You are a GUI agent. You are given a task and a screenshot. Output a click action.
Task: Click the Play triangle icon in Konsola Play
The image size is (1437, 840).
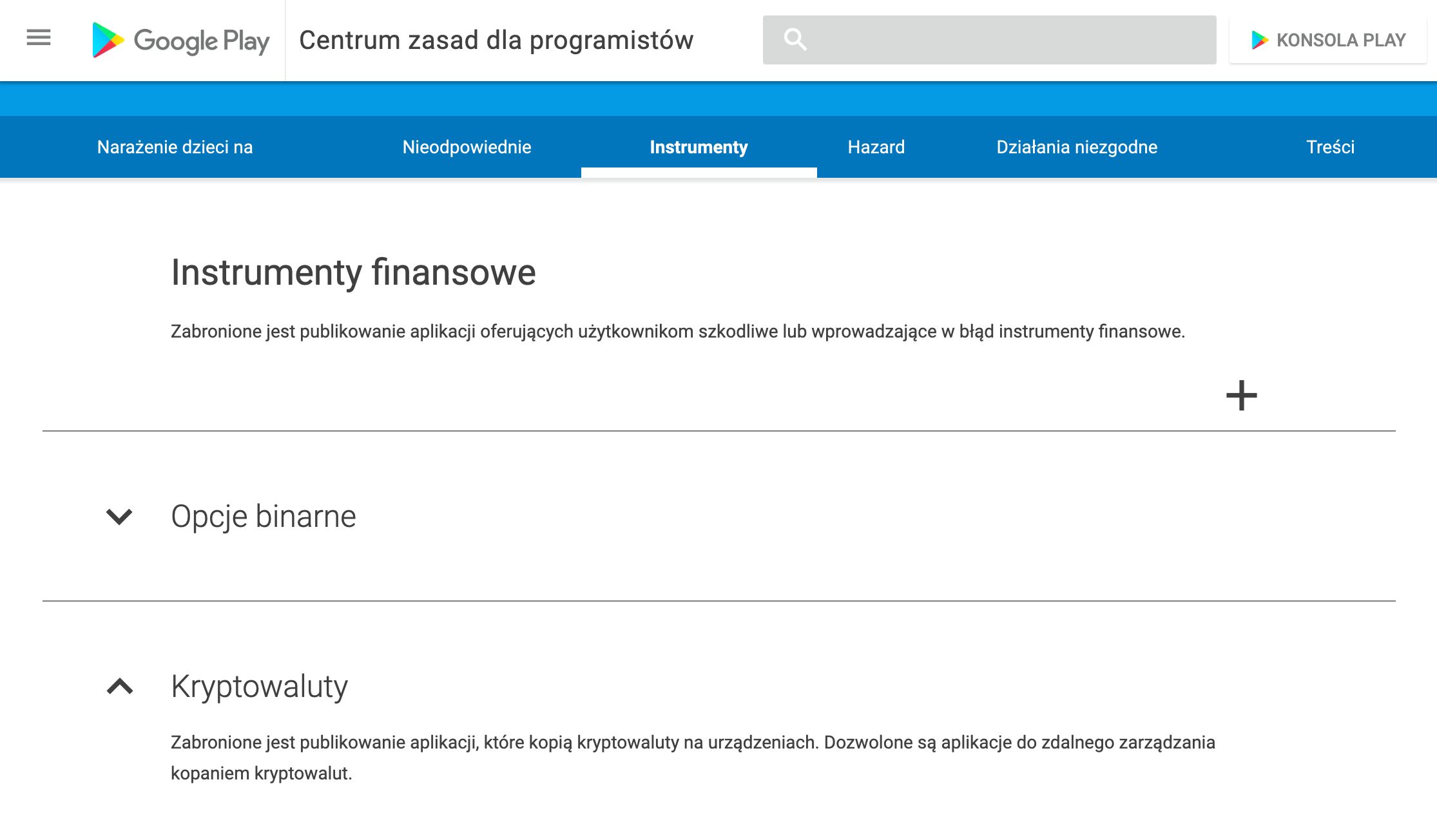coord(1259,40)
